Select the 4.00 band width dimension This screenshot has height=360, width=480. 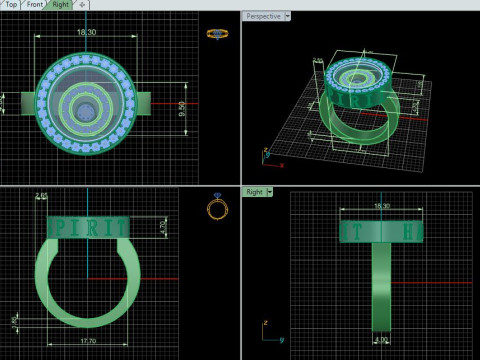(381, 340)
